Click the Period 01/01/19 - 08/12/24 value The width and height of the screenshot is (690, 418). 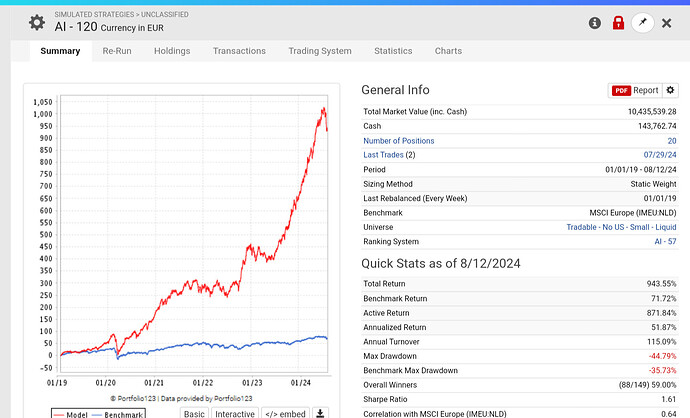tap(641, 169)
